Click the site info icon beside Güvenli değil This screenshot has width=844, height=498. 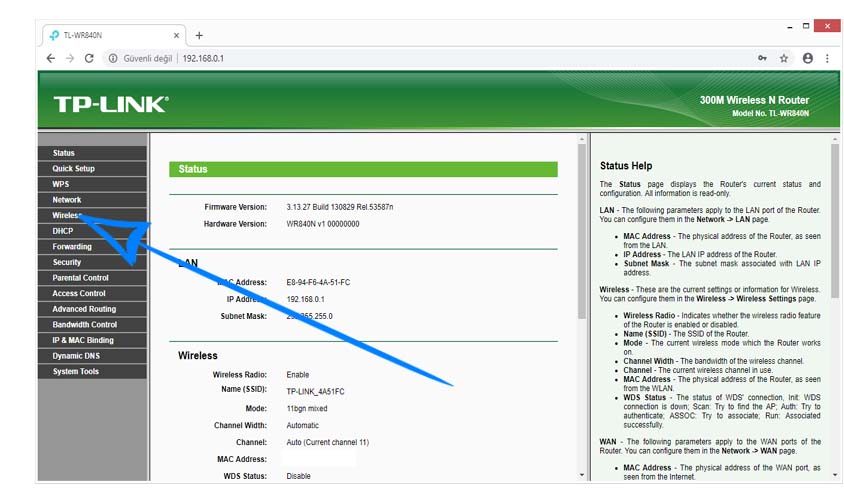[113, 58]
